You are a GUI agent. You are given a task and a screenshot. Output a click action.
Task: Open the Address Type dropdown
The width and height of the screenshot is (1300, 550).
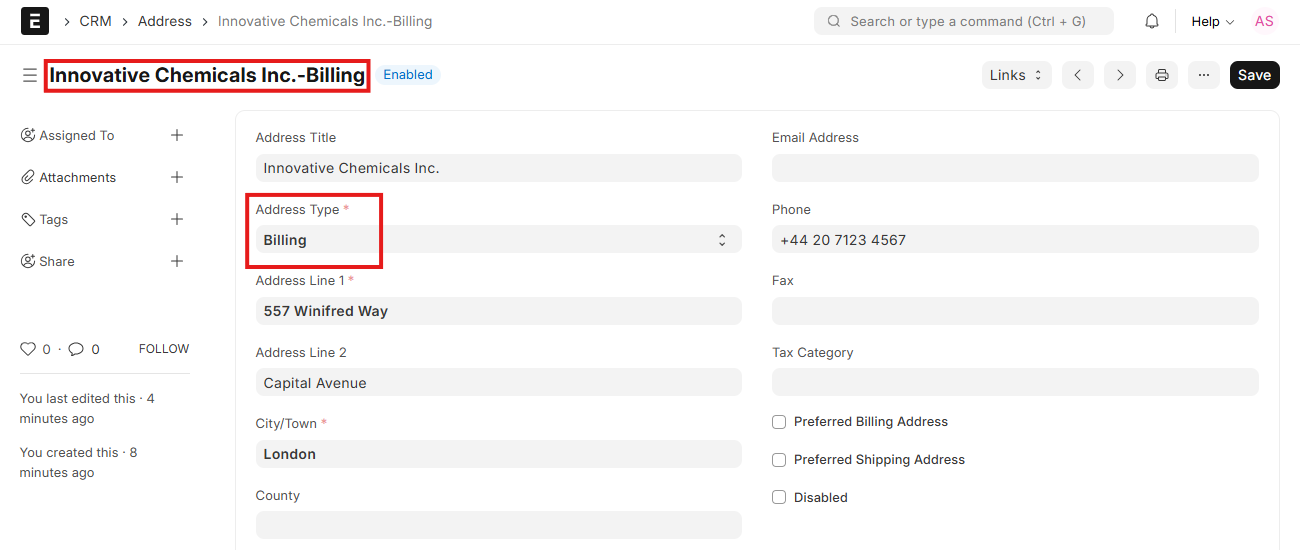pos(498,240)
